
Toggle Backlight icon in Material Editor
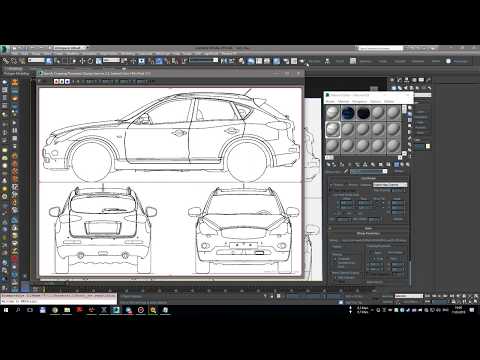410,114
